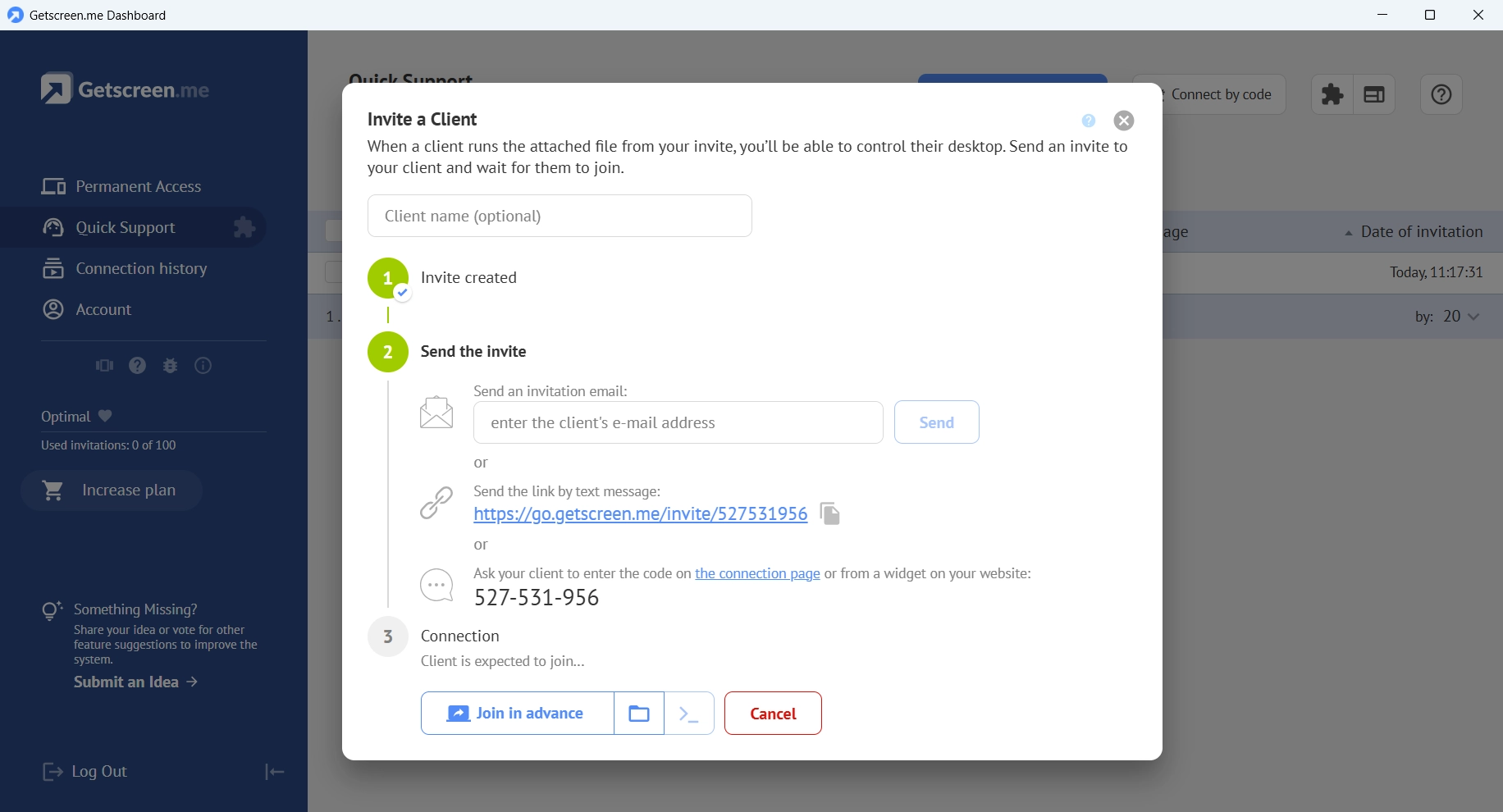The image size is (1503, 812).
Task: Close the Invite a Client dialog
Action: [x=1123, y=121]
